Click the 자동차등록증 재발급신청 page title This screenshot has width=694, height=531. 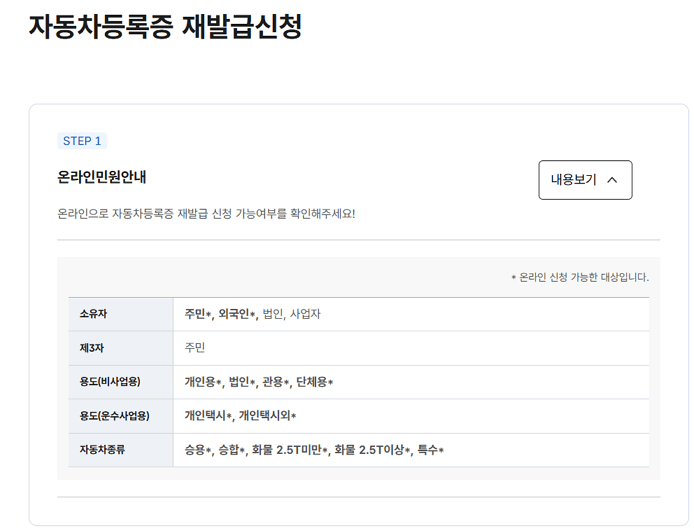coord(165,27)
